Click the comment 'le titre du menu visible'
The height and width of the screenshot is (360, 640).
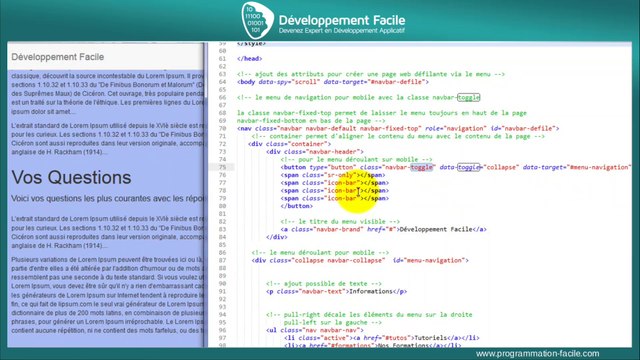340,221
